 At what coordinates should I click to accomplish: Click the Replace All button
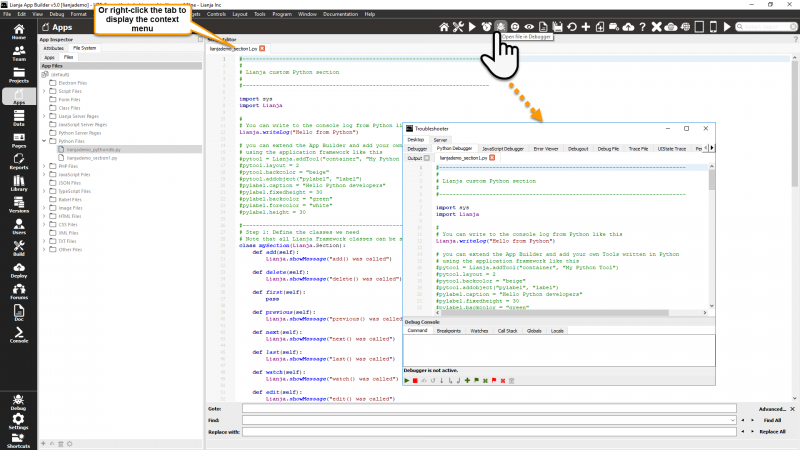772,432
